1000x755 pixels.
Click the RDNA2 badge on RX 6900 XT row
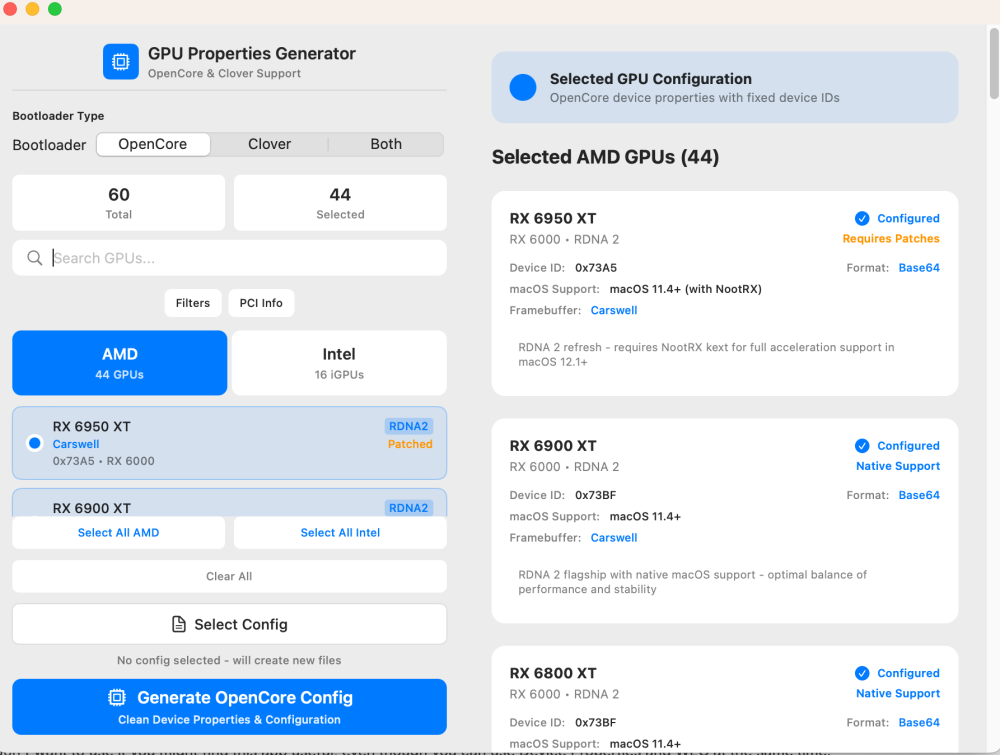pos(408,508)
